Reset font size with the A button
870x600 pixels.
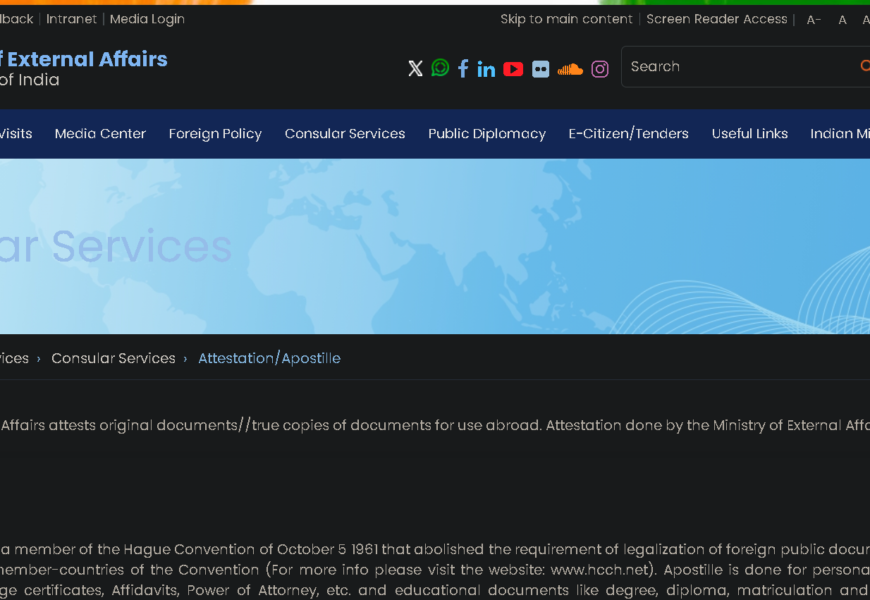coord(842,20)
